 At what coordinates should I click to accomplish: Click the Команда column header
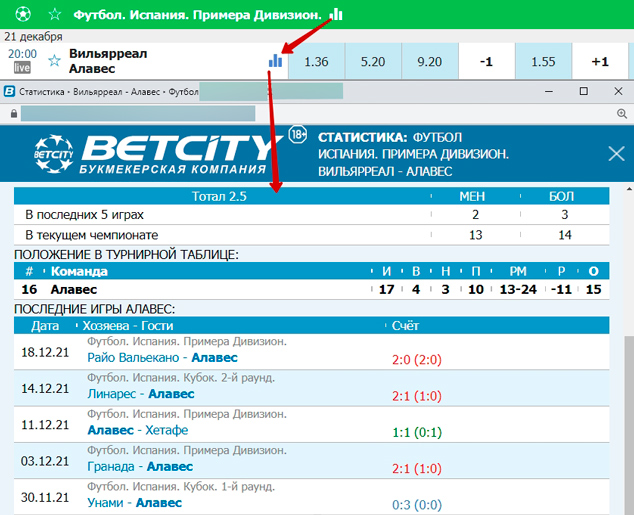pyautogui.click(x=79, y=271)
